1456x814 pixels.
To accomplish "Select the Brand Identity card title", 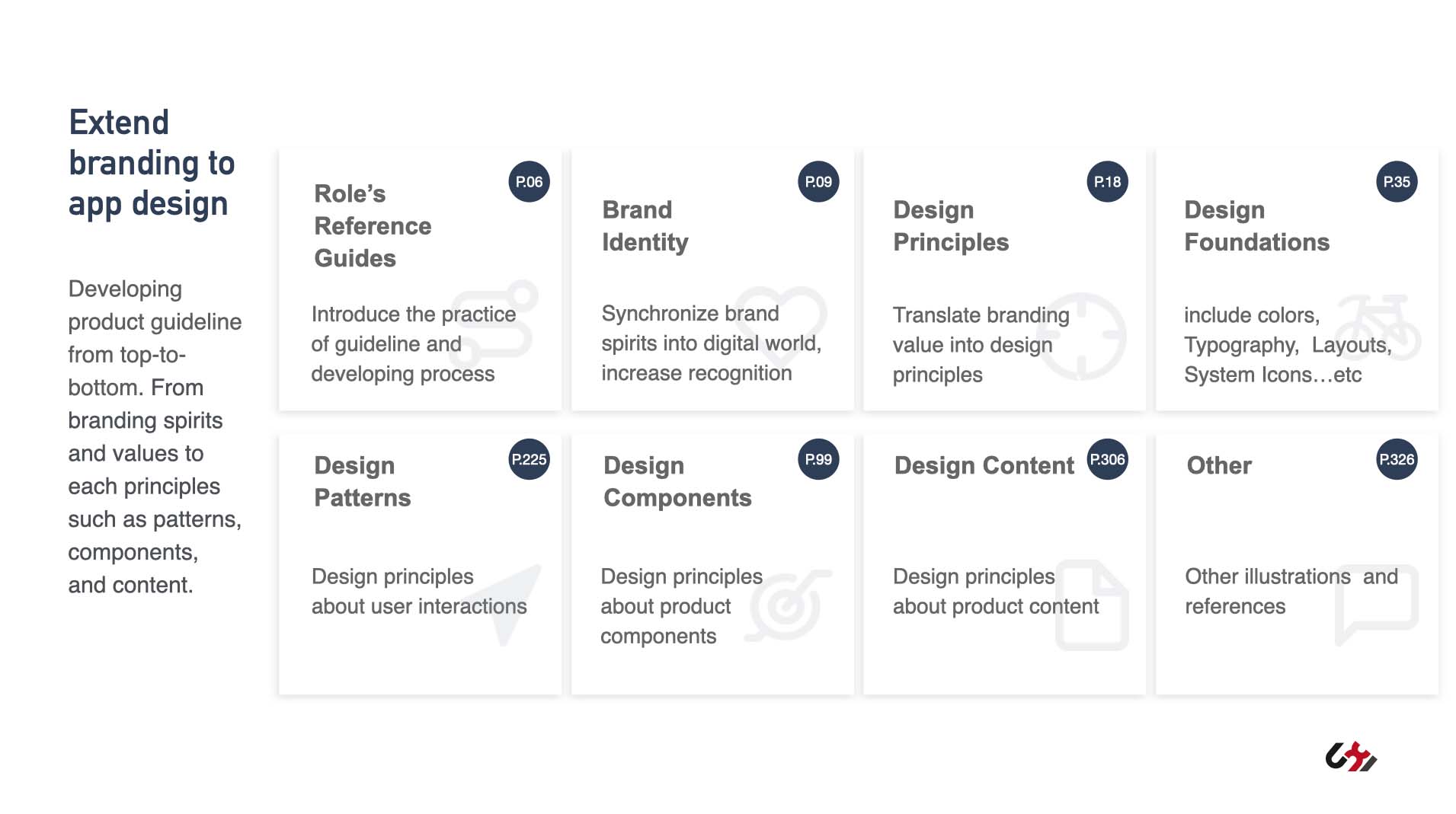I will [x=645, y=226].
